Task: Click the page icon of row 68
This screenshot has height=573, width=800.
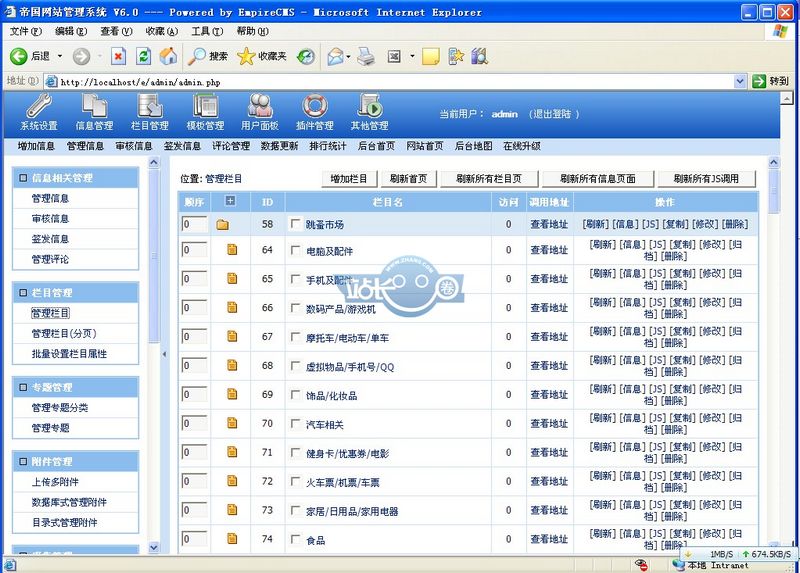Action: [x=232, y=365]
